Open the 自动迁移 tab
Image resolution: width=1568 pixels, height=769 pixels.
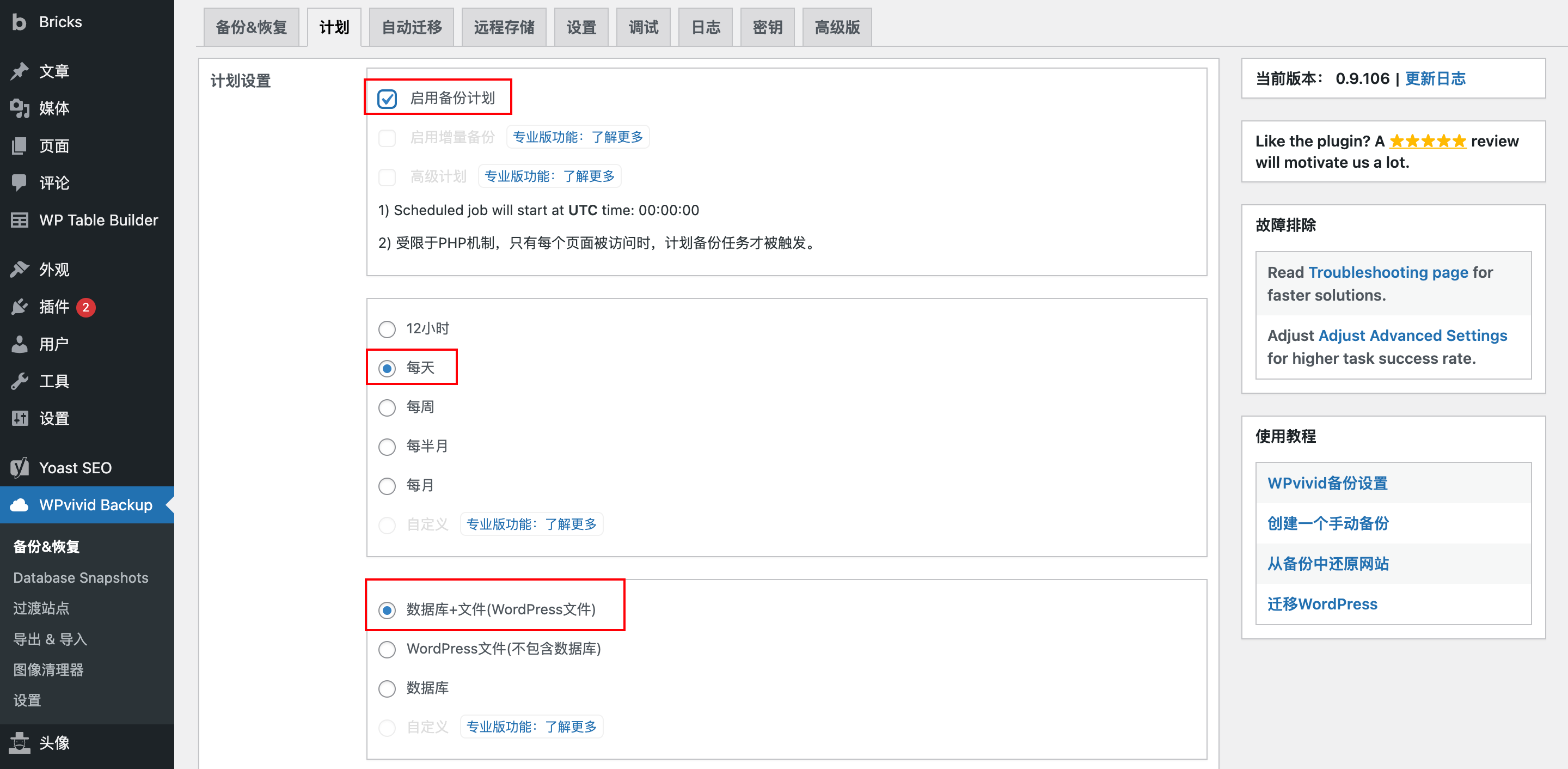click(412, 27)
